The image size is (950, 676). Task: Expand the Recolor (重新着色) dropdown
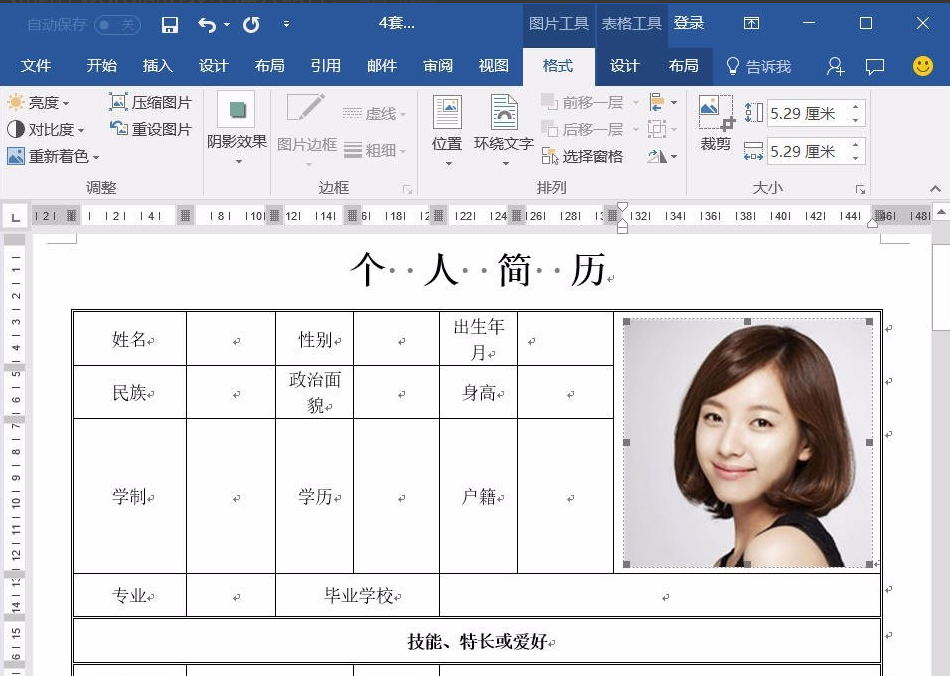53,156
